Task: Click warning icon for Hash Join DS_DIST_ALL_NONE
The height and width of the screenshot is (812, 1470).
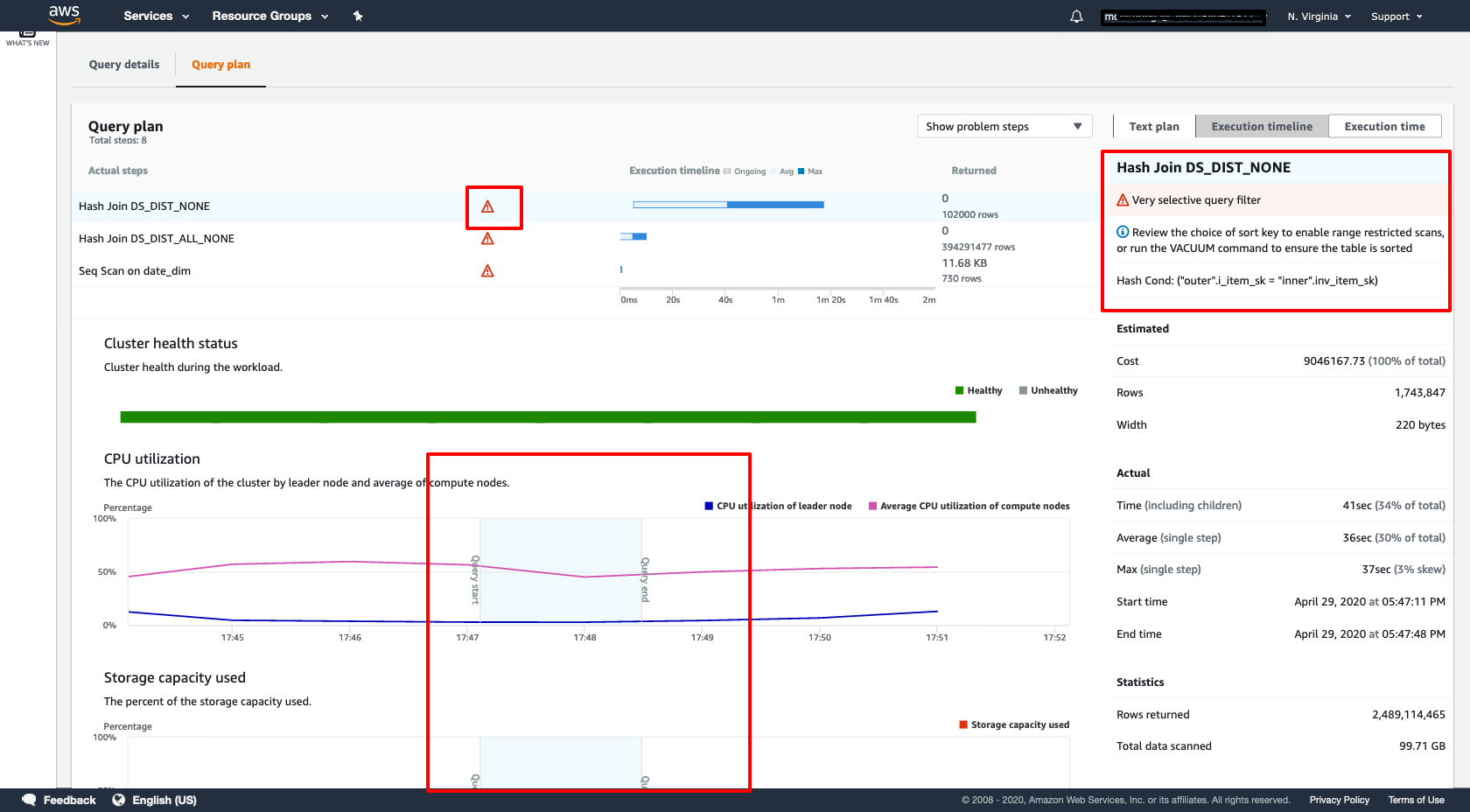Action: coord(487,239)
